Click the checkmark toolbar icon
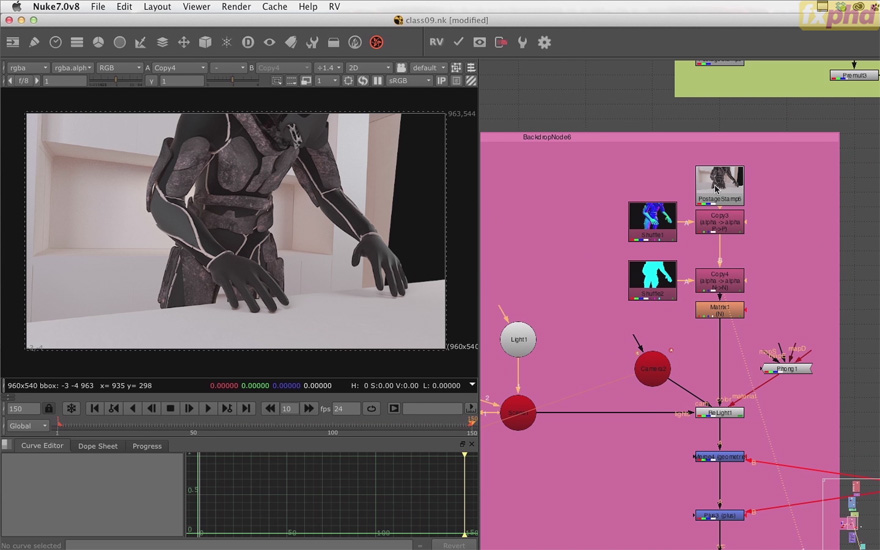880x550 pixels. pos(459,42)
